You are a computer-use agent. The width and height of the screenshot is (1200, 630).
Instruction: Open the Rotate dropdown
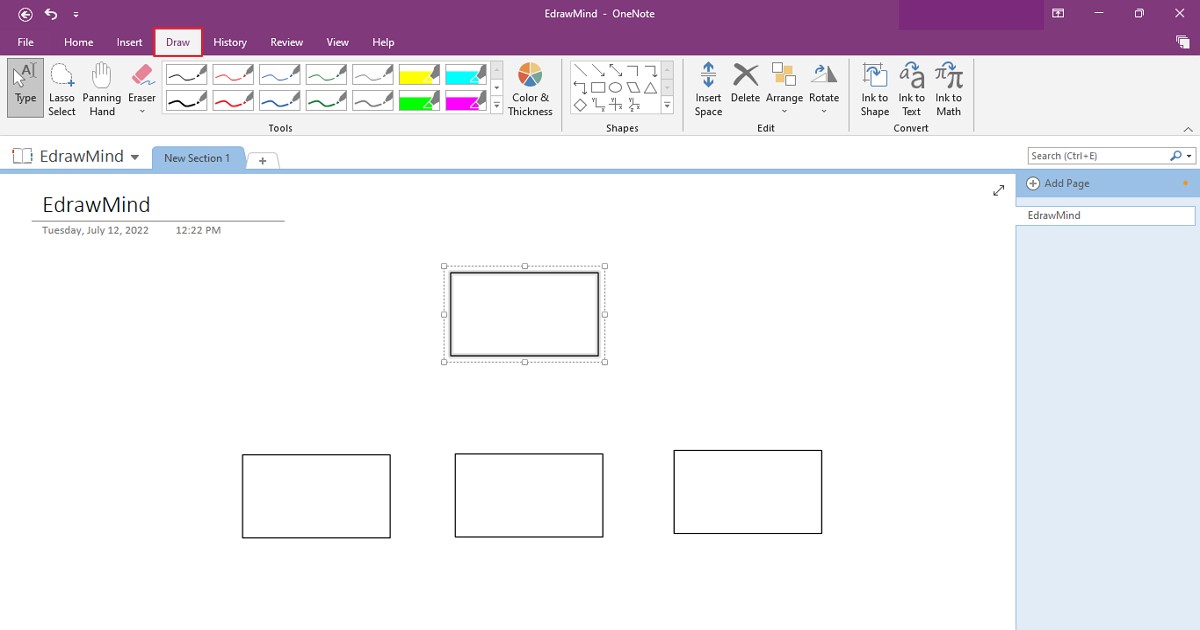point(824,88)
